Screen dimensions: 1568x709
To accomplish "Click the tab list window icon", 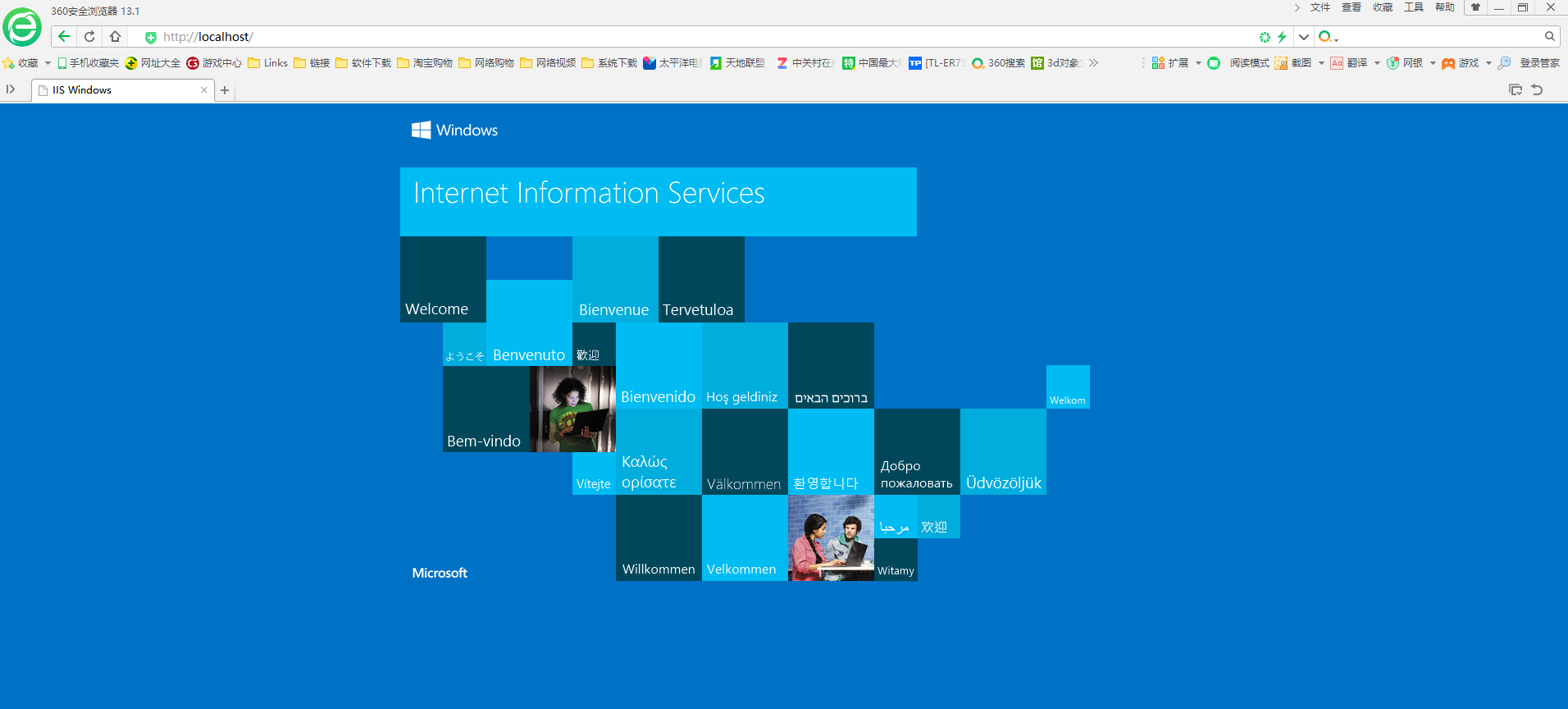I will [1516, 89].
